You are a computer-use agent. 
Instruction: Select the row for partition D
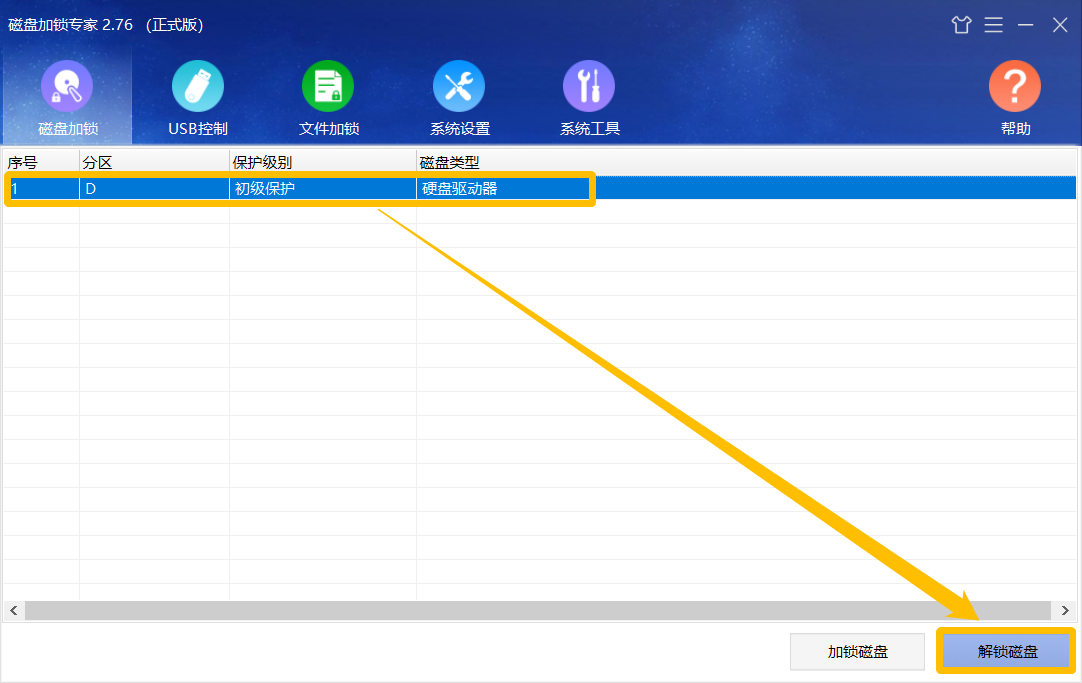pos(540,188)
